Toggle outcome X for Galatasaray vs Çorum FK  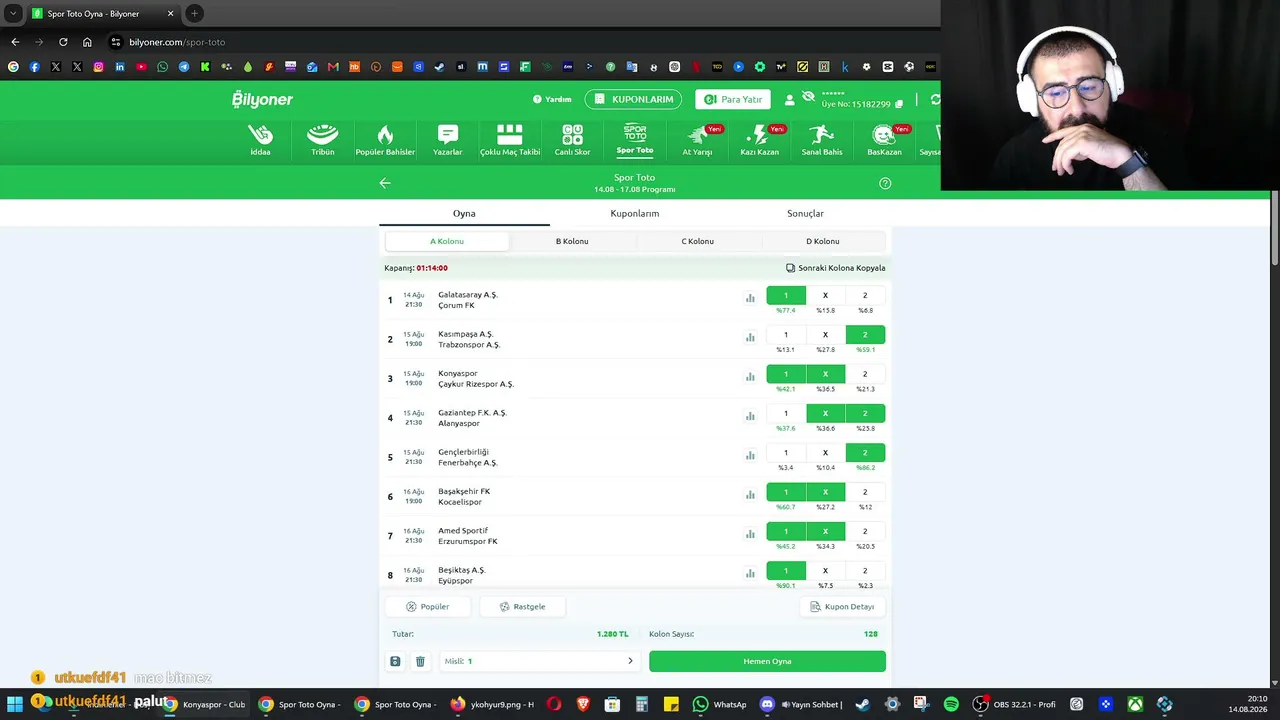point(825,295)
